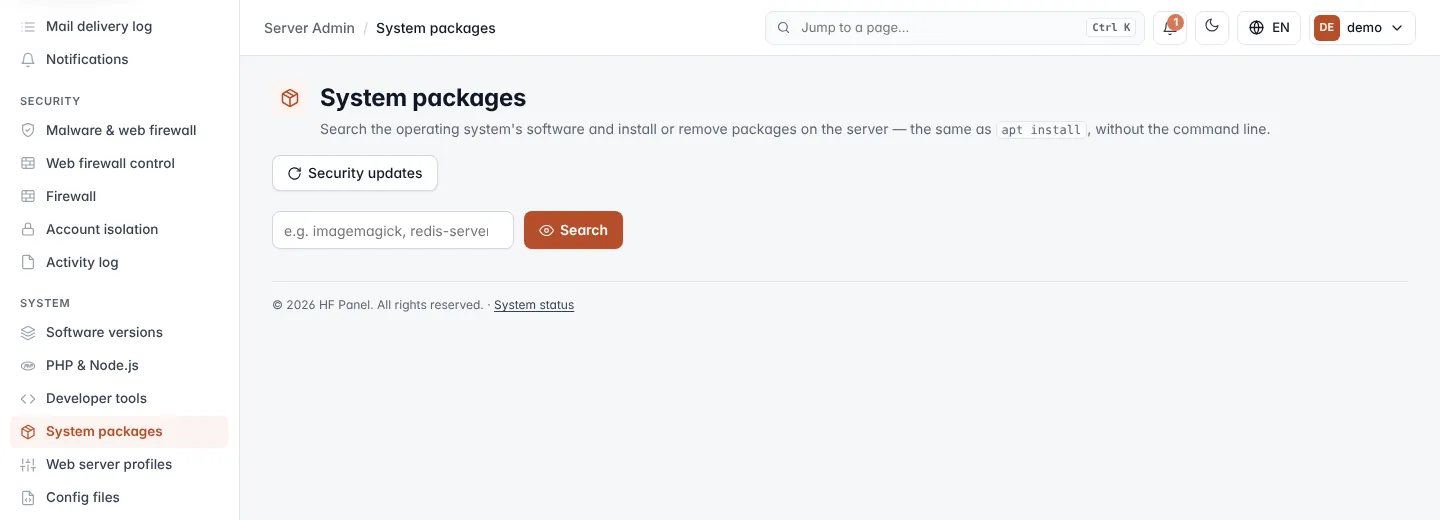Toggle dark mode with moon icon
1440x520 pixels.
pyautogui.click(x=1212, y=27)
